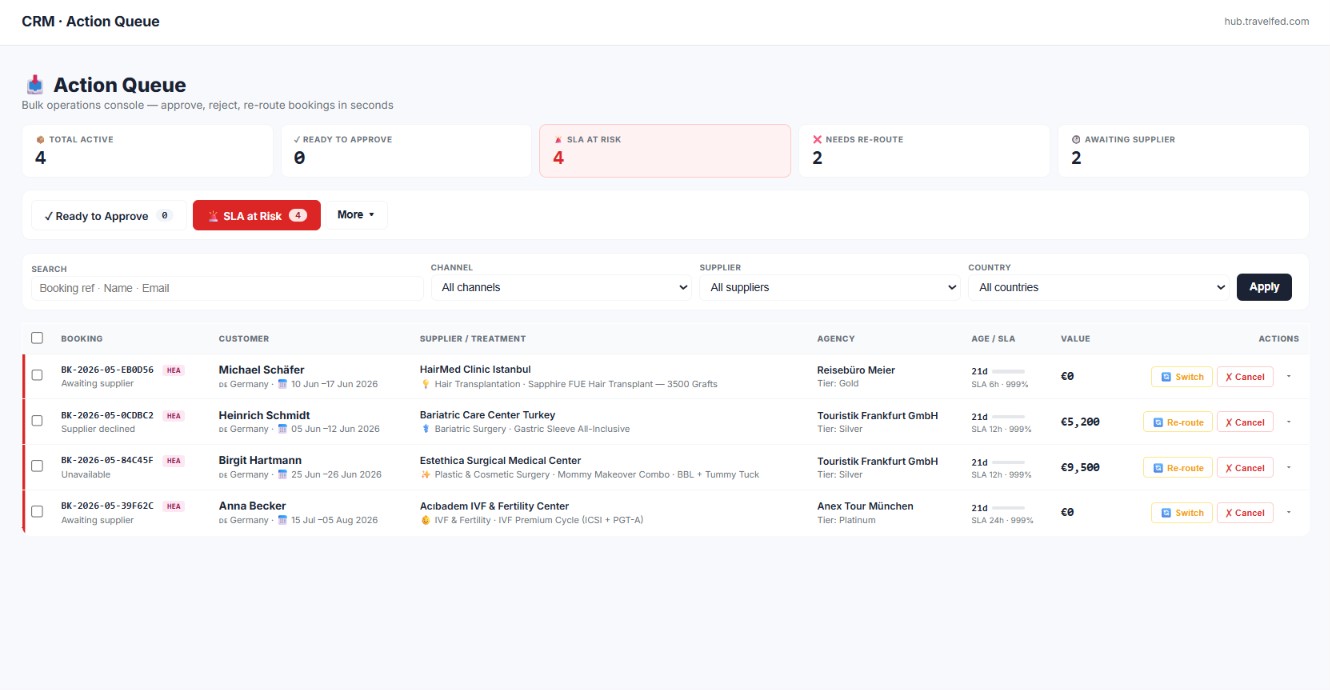Viewport: 1330px width, 690px height.
Task: Click the DE flag code next to Anna Becker
Action: [x=223, y=520]
